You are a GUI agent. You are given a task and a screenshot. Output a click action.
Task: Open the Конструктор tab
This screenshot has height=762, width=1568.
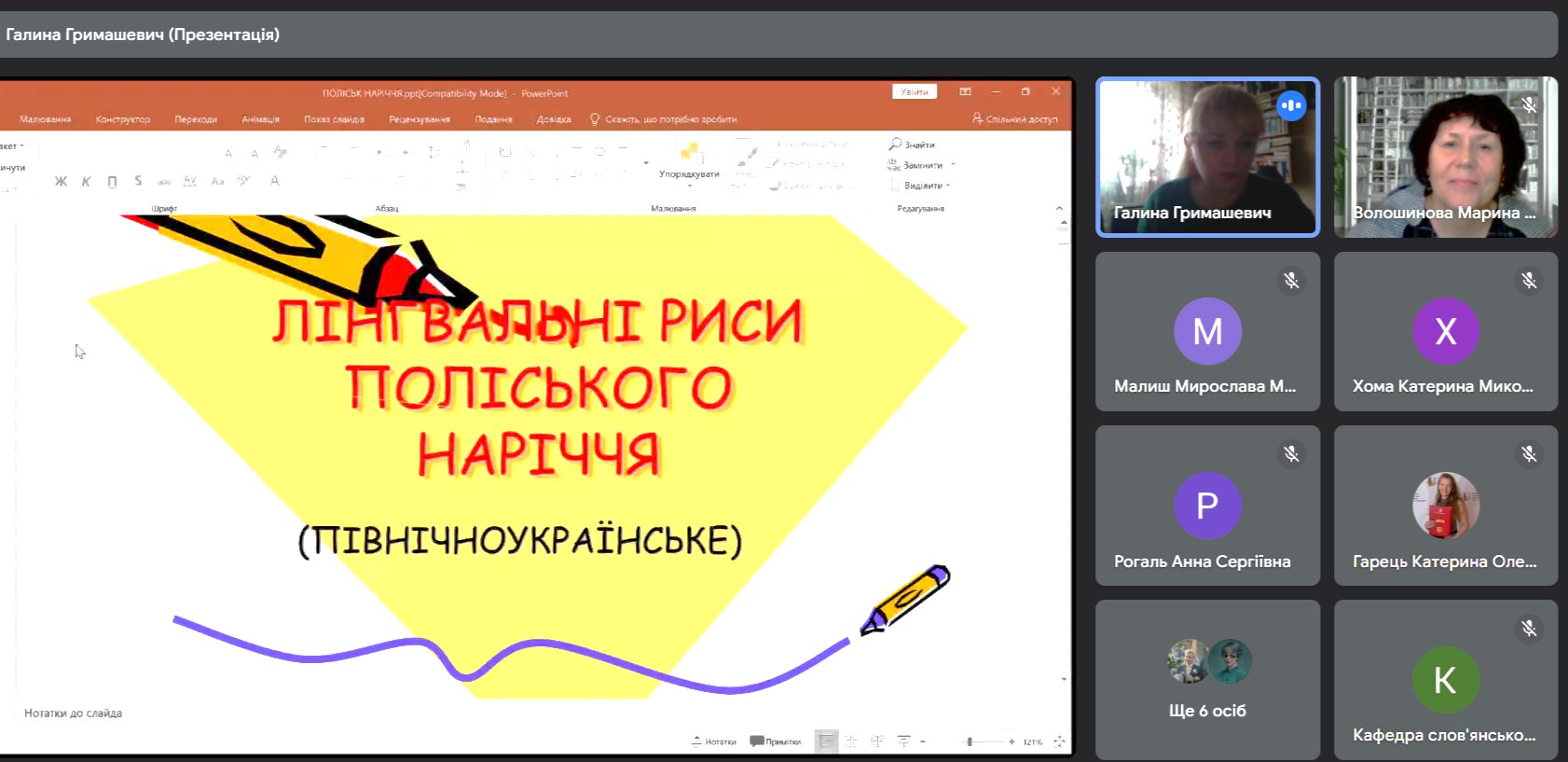(x=122, y=119)
